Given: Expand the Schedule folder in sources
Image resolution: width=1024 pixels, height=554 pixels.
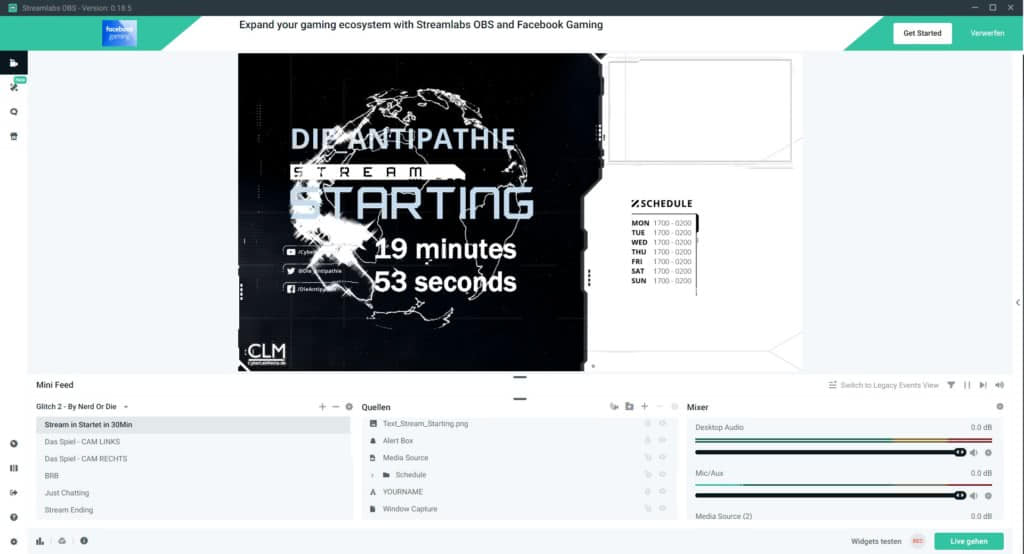Looking at the screenshot, I should (372, 475).
